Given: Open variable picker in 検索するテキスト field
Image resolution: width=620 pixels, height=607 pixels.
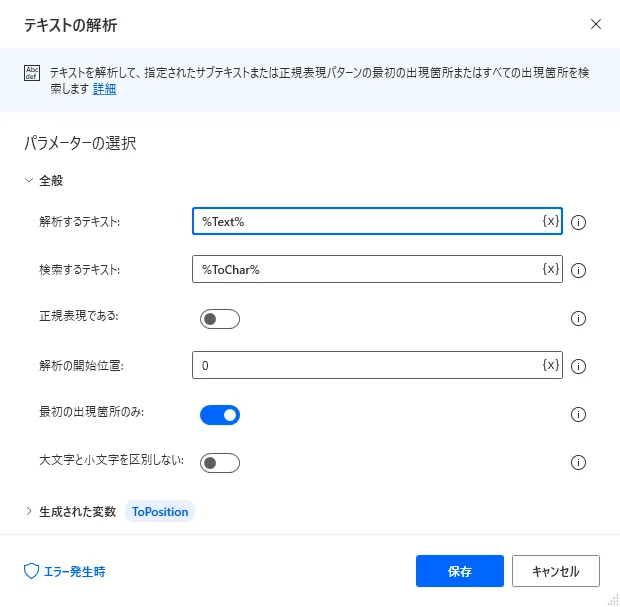Looking at the screenshot, I should coord(550,269).
